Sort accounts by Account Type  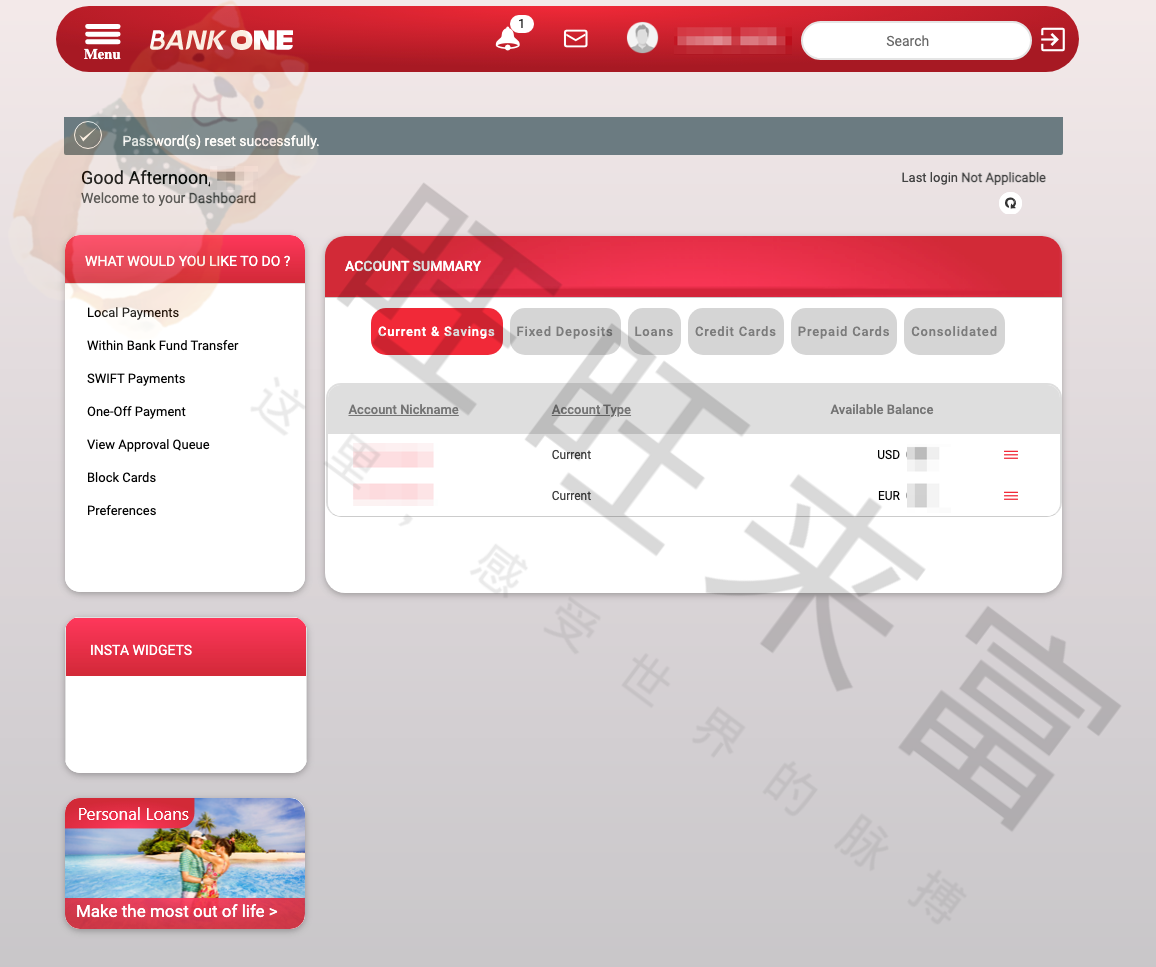(x=591, y=409)
